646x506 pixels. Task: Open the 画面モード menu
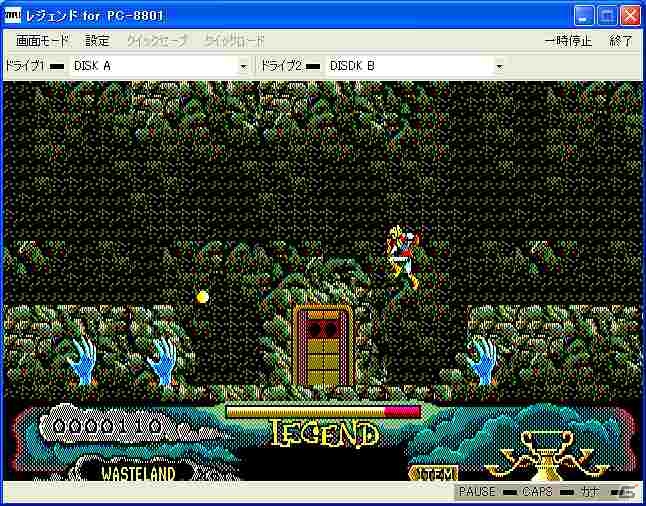click(42, 41)
